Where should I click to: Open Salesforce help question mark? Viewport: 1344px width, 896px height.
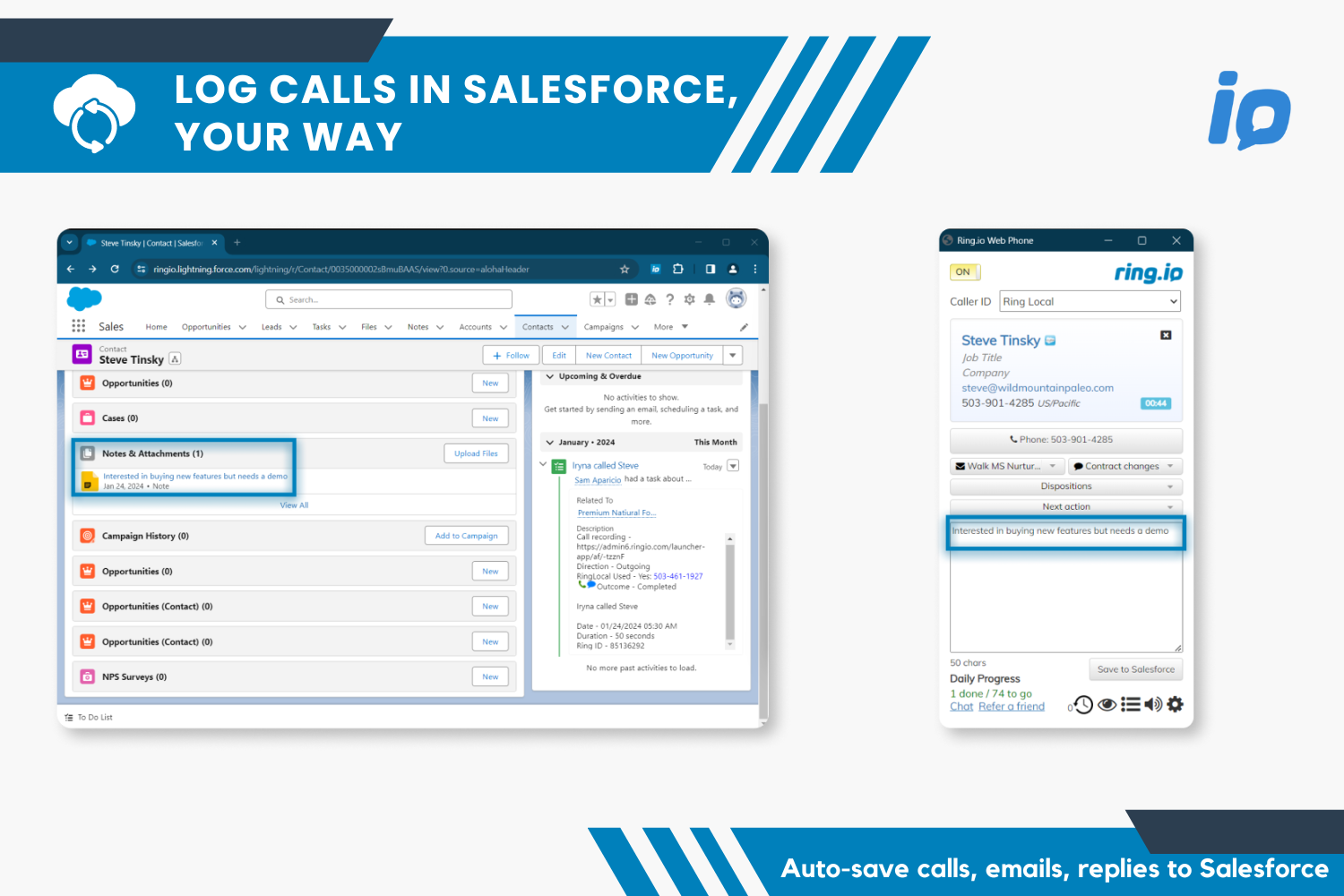(x=669, y=299)
